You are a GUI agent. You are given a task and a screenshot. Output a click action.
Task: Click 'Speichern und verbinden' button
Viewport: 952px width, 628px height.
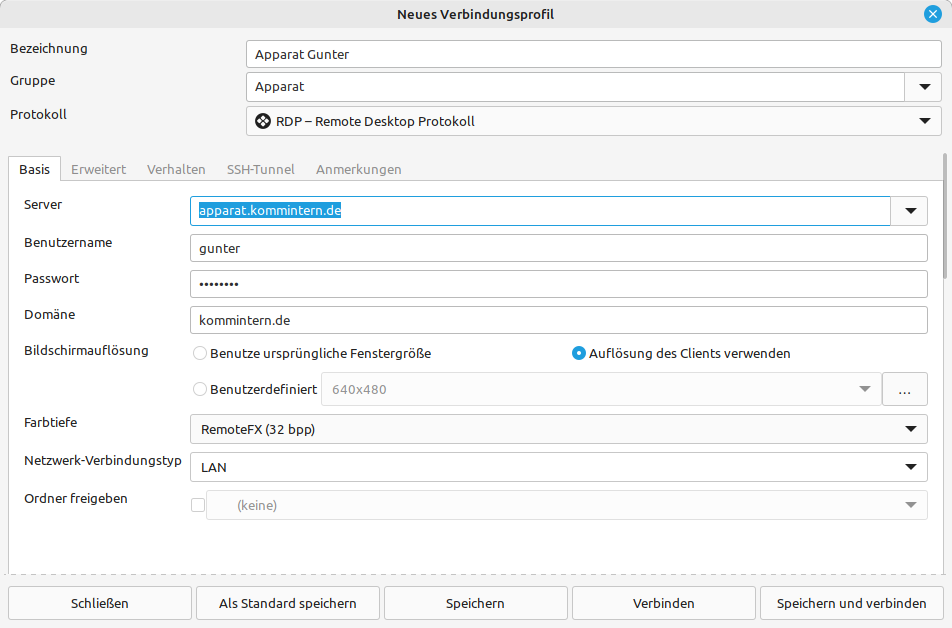point(852,603)
